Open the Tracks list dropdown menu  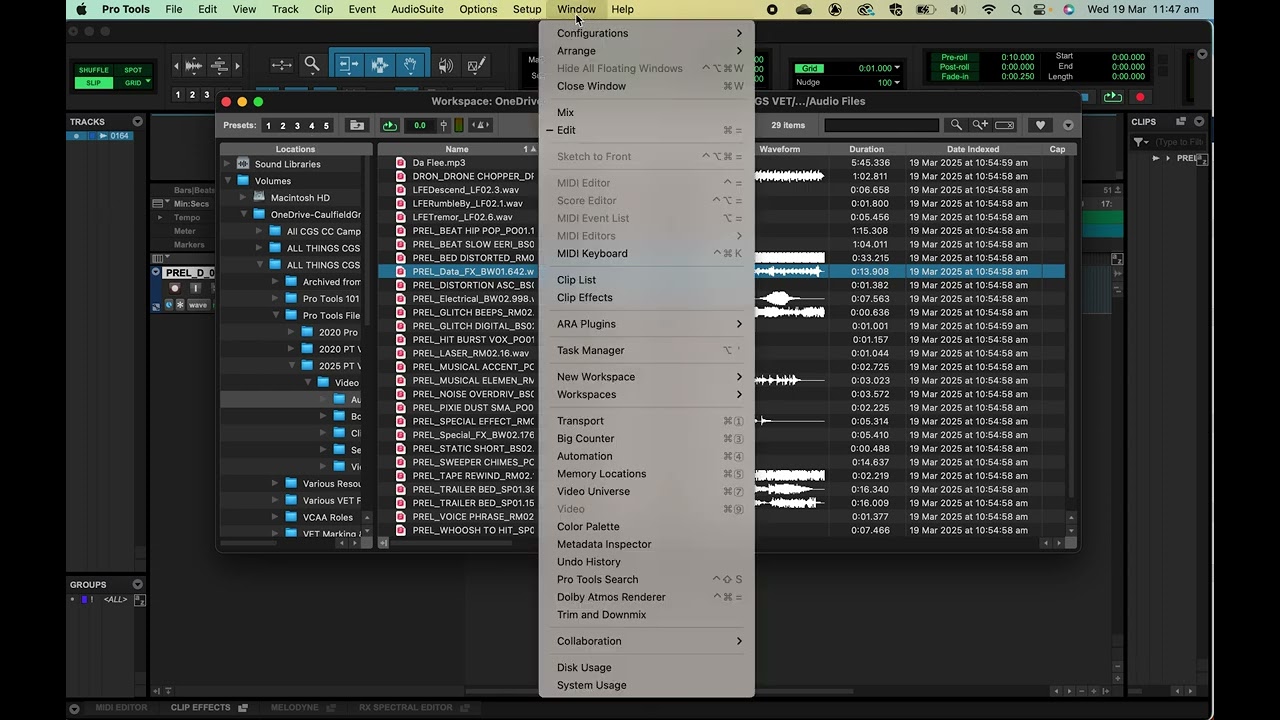point(138,121)
